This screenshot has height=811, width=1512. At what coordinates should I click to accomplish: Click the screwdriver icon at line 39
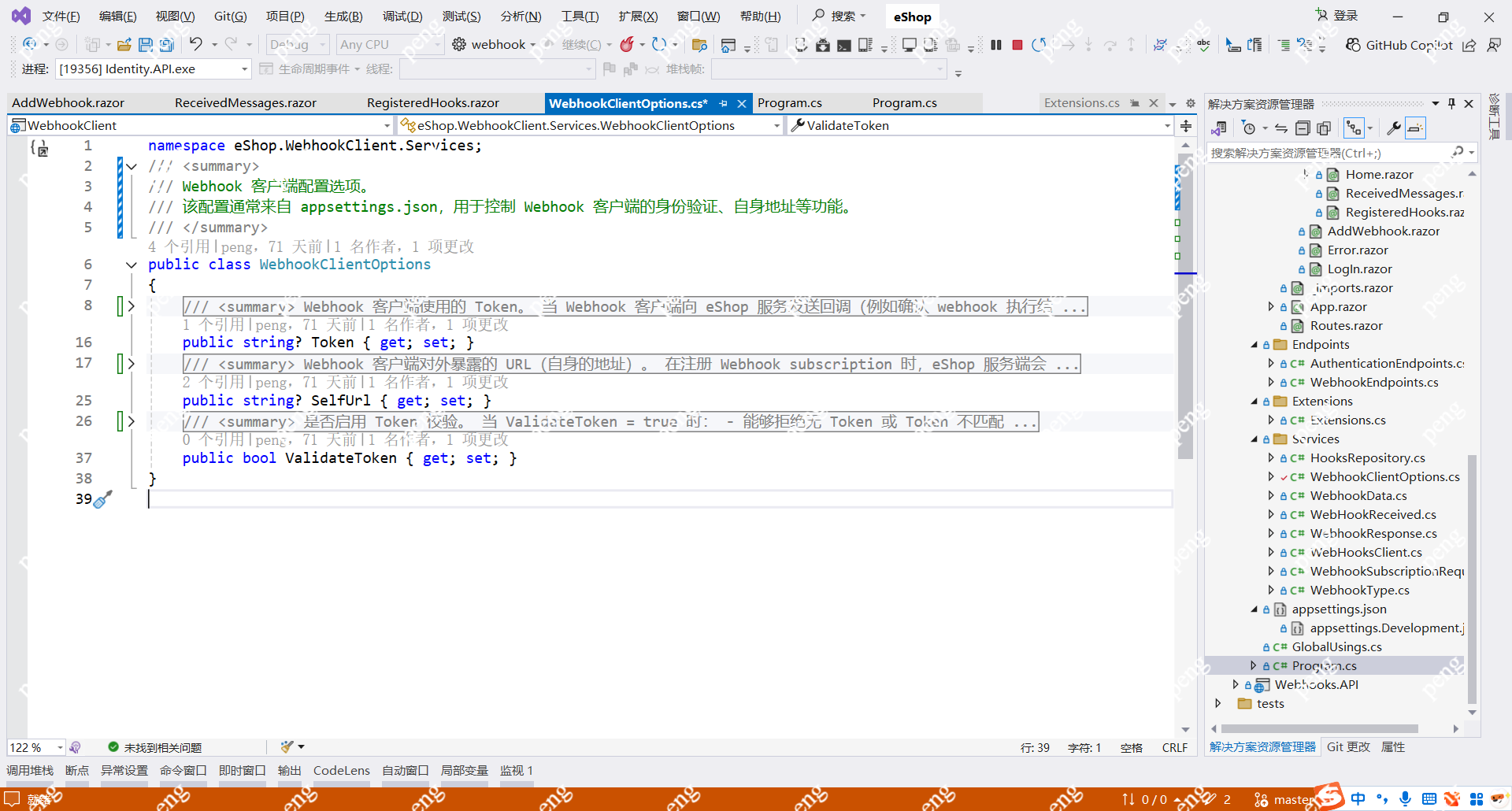tap(103, 499)
